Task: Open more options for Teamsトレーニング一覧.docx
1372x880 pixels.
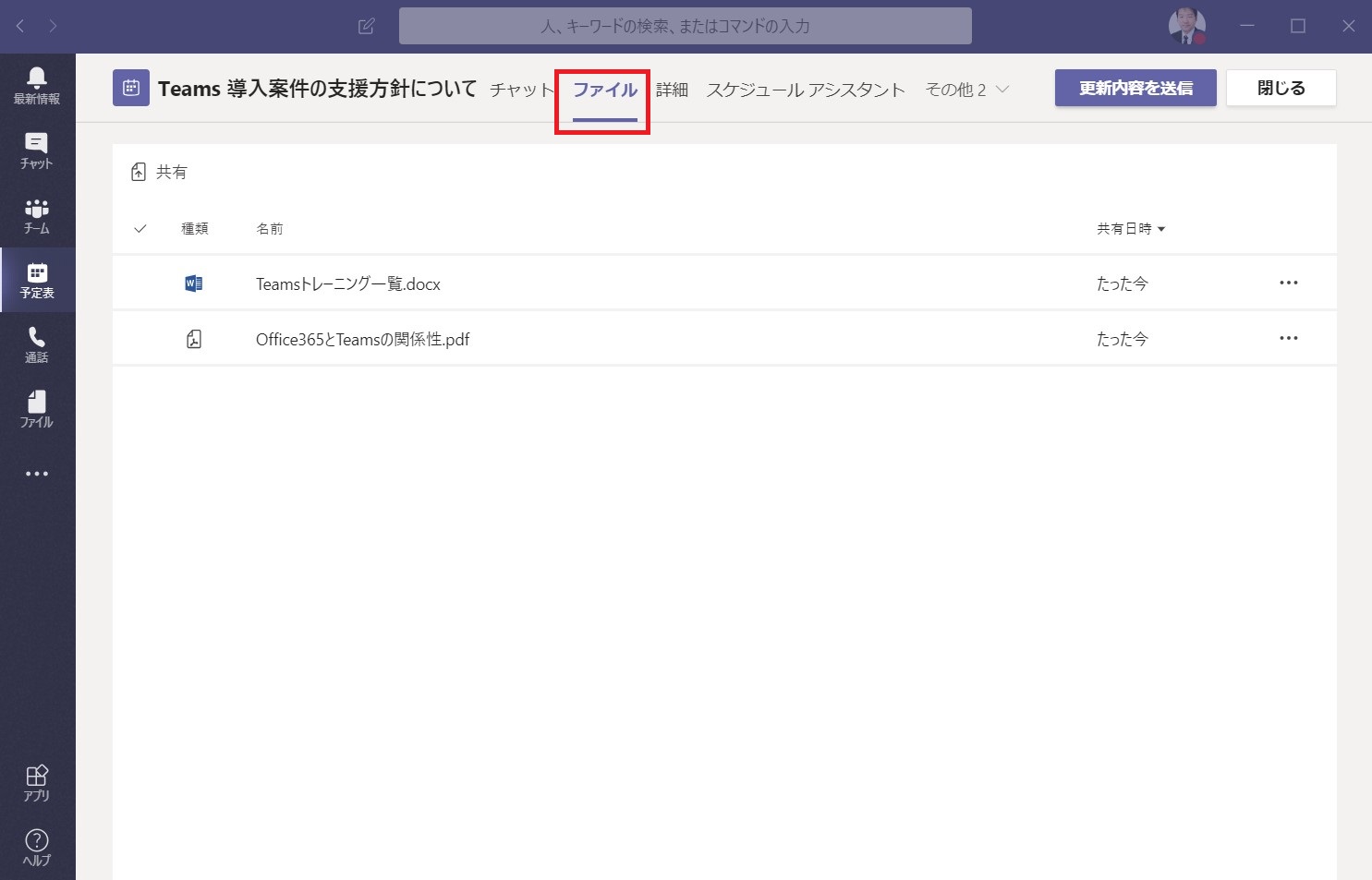Action: pos(1289,283)
